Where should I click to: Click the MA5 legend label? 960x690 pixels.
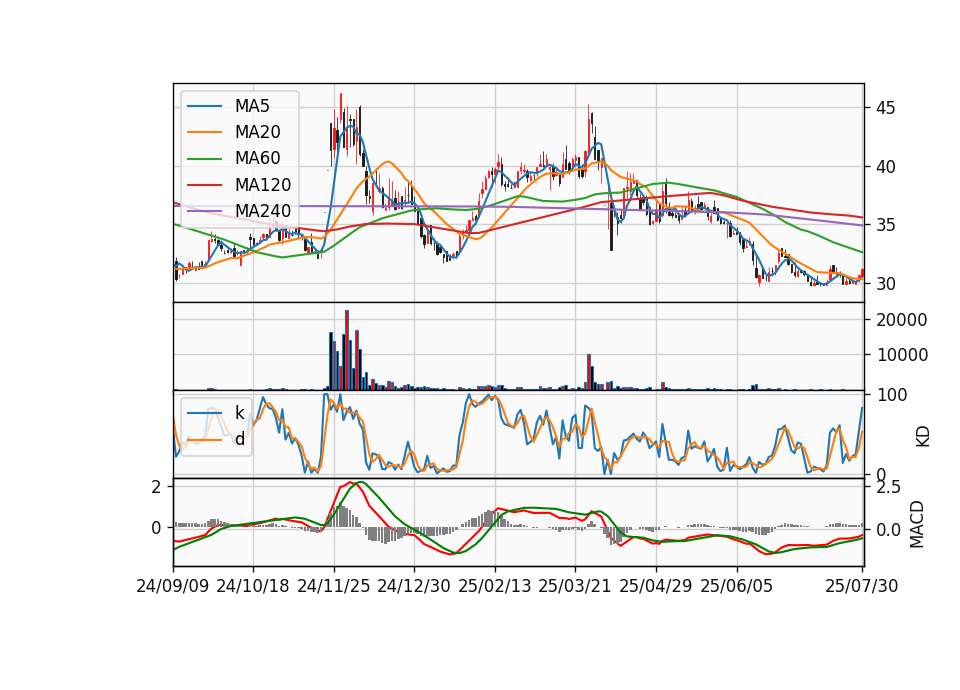coord(252,106)
